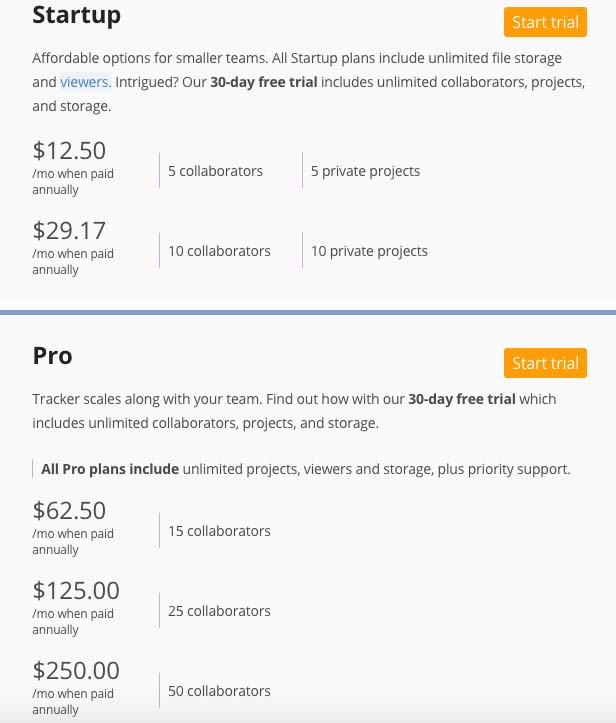
Task: Select the $29.17 Startup price
Action: 69,231
